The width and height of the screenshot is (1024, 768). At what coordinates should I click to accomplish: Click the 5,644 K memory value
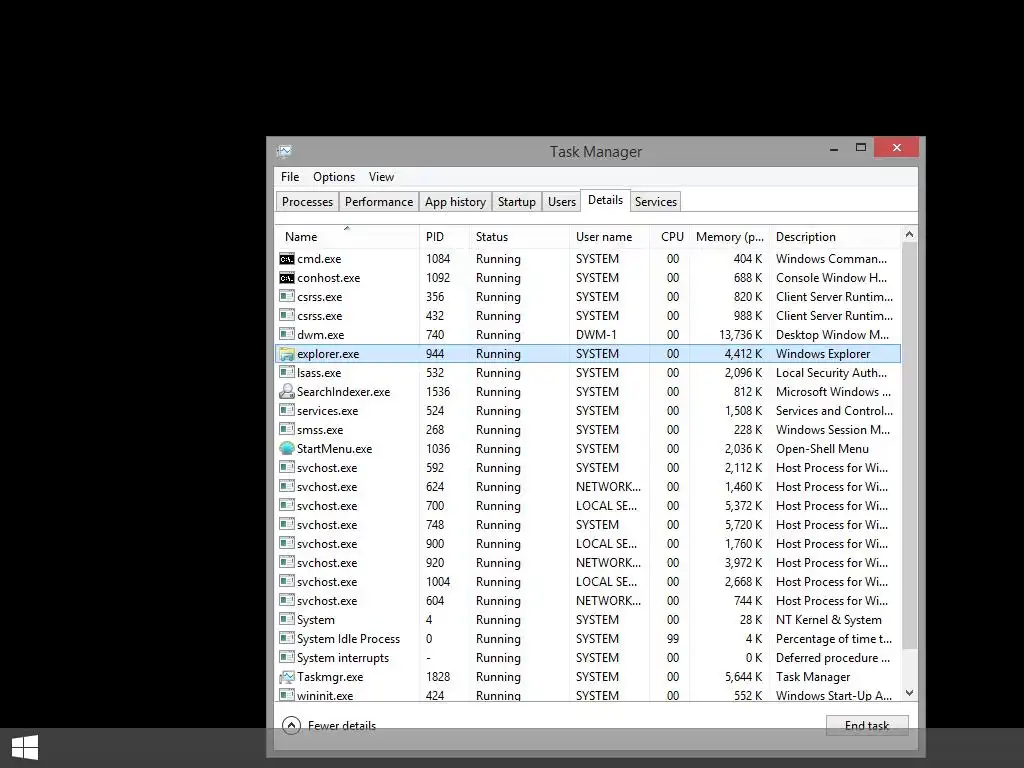tap(743, 677)
